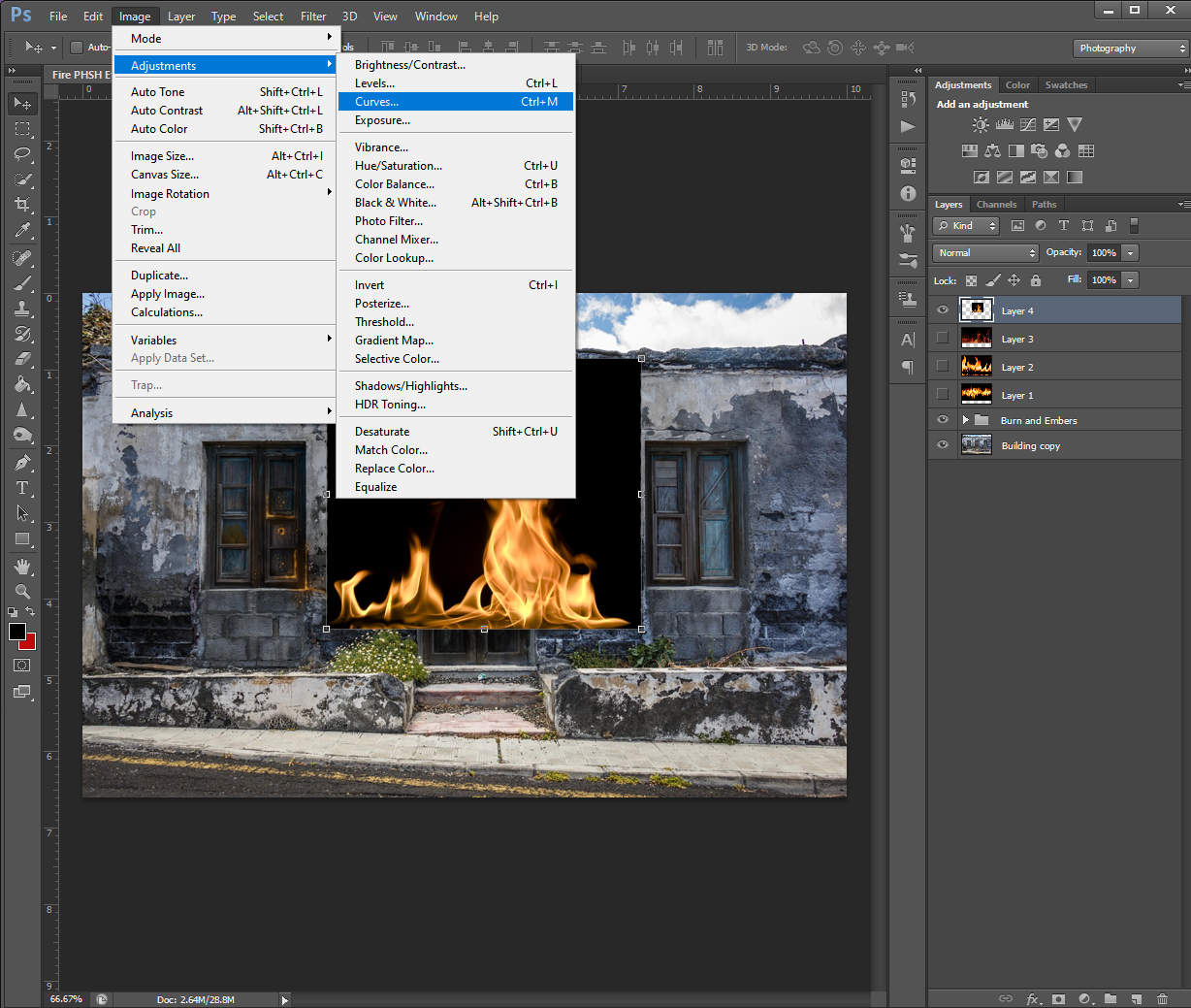Image resolution: width=1191 pixels, height=1008 pixels.
Task: Hide Layer 4 using its eye icon
Action: tap(942, 310)
